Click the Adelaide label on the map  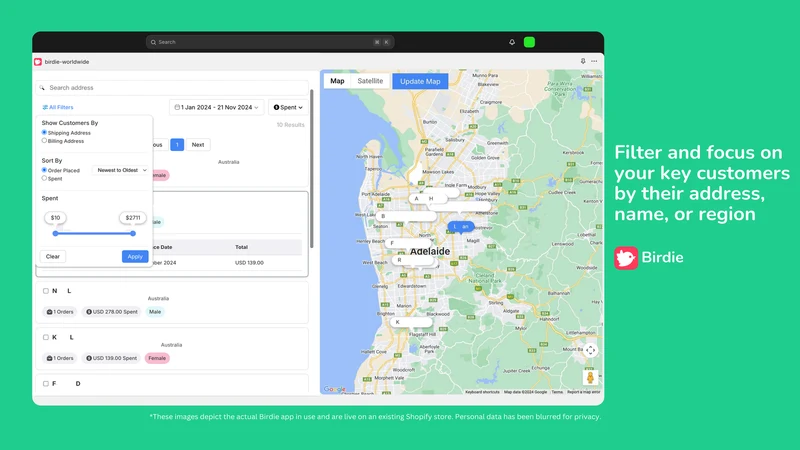click(430, 251)
